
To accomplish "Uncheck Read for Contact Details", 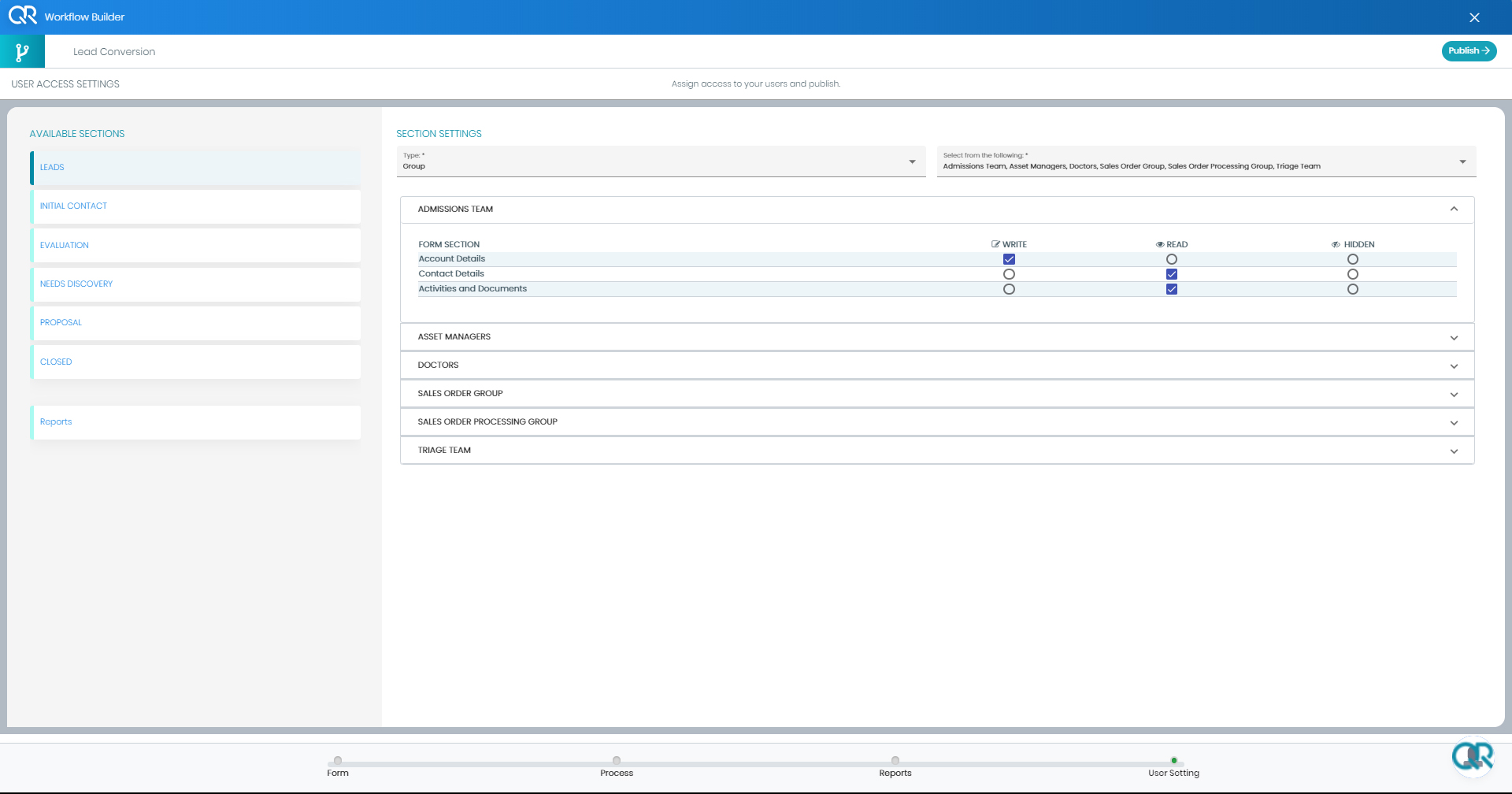I will click(x=1172, y=274).
